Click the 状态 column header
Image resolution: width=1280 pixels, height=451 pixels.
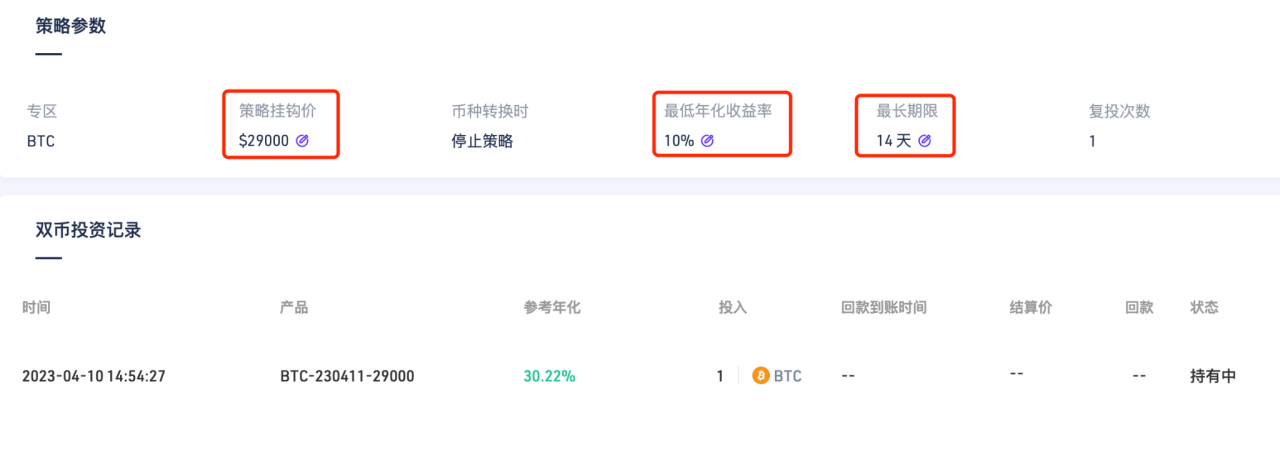[1204, 307]
